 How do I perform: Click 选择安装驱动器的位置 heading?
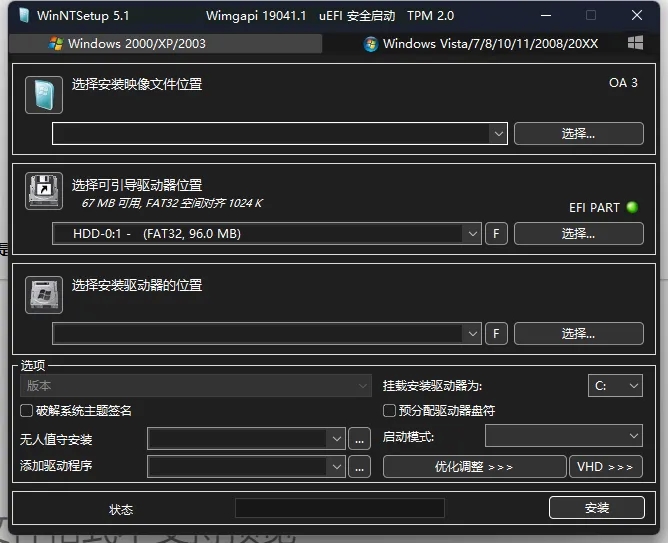pyautogui.click(x=137, y=285)
